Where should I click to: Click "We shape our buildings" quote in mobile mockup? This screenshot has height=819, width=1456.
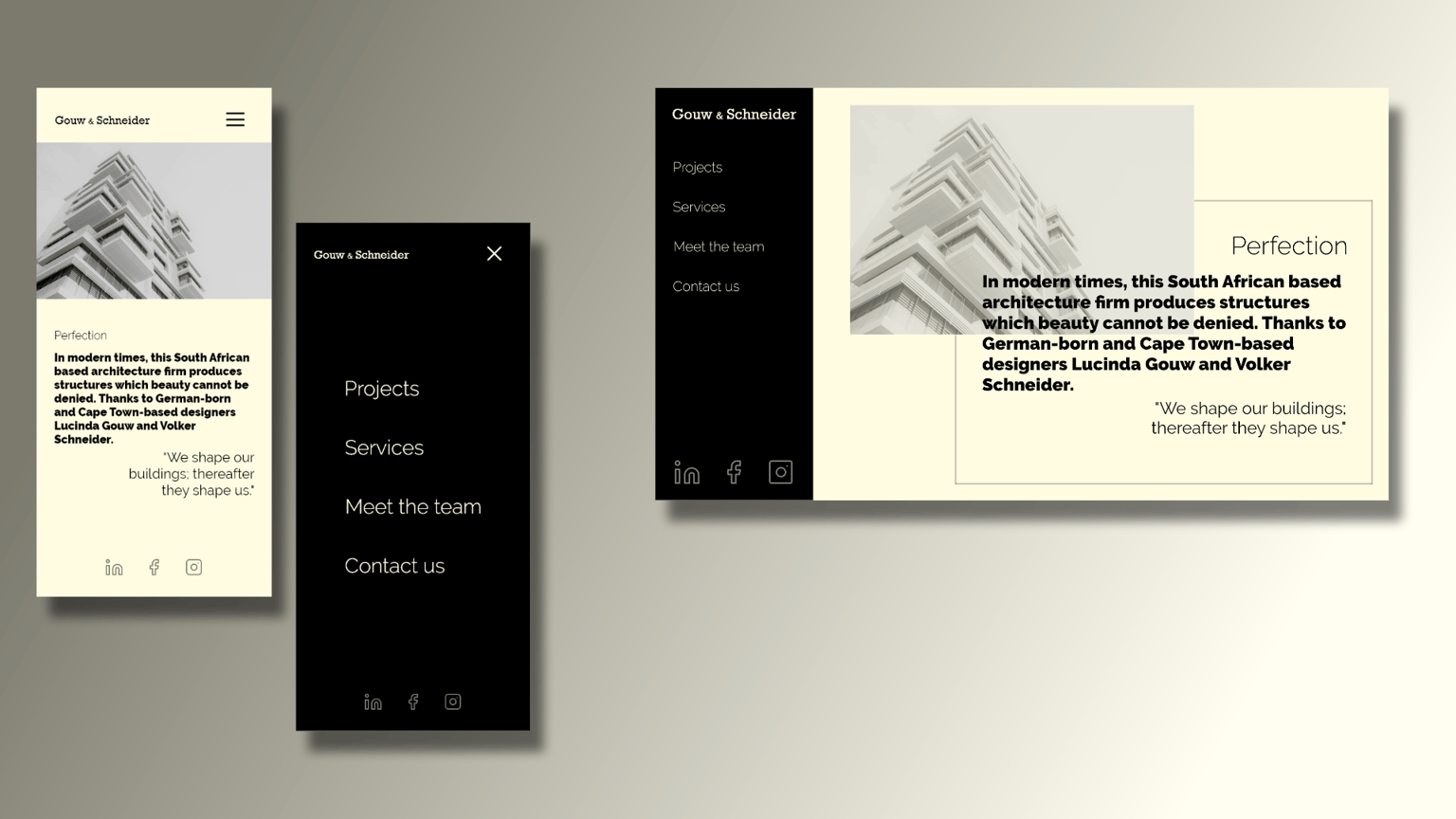(x=191, y=474)
